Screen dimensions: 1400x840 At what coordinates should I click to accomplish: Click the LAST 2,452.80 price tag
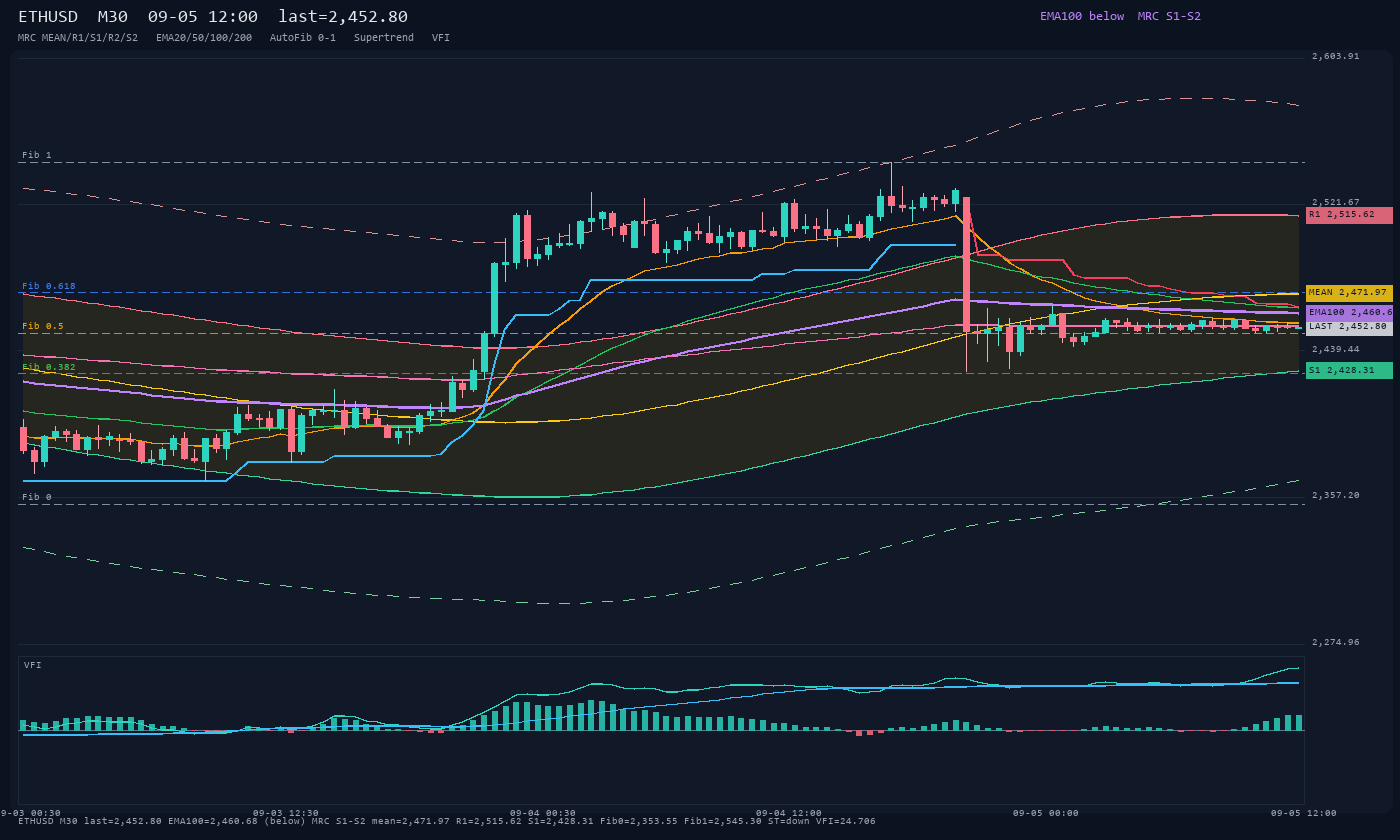pos(1349,327)
